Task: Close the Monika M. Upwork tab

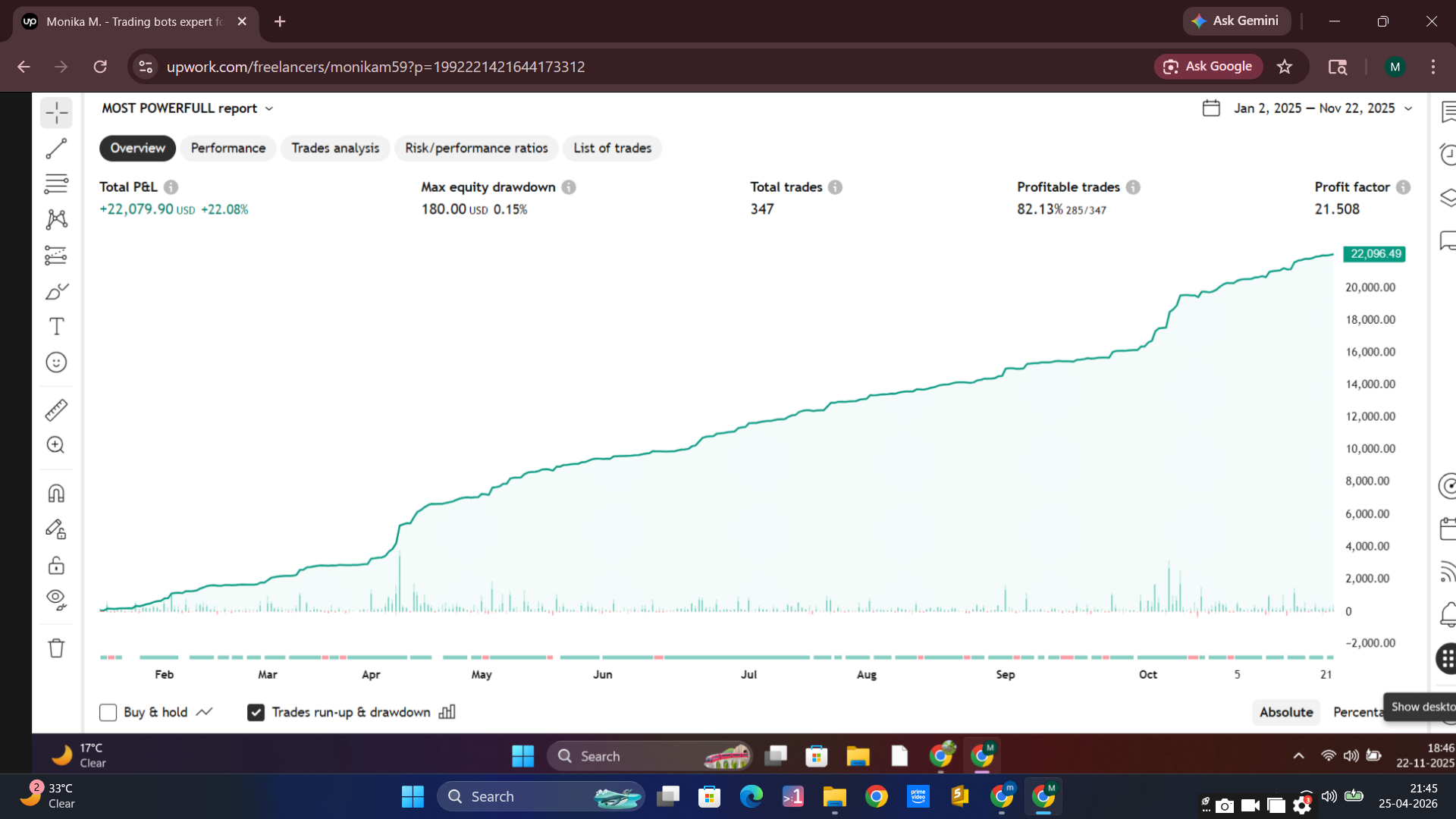Action: click(242, 21)
